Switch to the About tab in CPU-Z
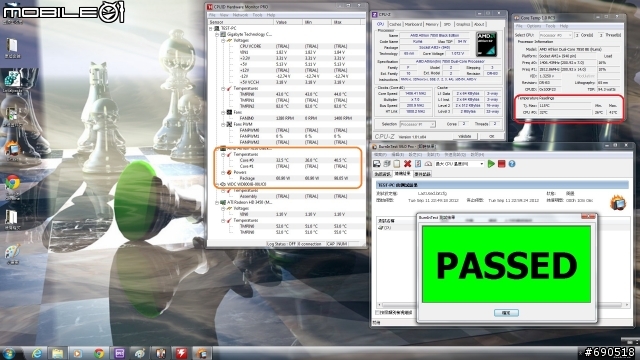The height and width of the screenshot is (360, 640). pos(479,24)
